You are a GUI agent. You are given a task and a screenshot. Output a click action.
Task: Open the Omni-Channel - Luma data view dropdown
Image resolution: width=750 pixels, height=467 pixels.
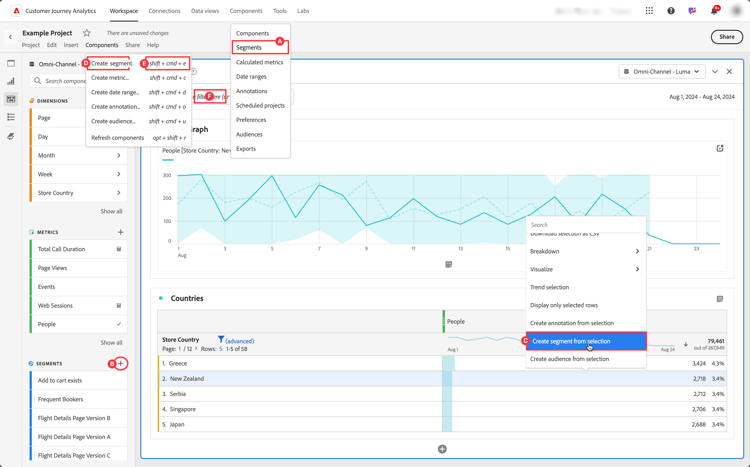(662, 71)
